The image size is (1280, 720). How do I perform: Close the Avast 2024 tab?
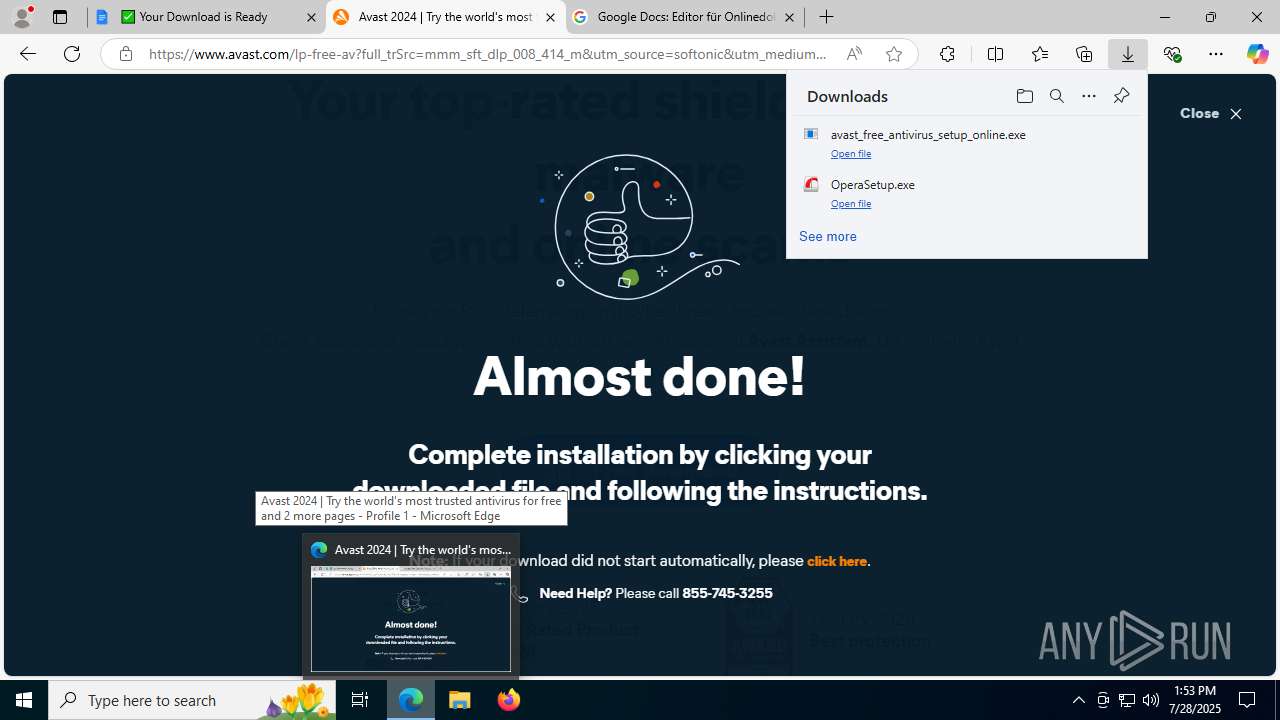click(550, 17)
